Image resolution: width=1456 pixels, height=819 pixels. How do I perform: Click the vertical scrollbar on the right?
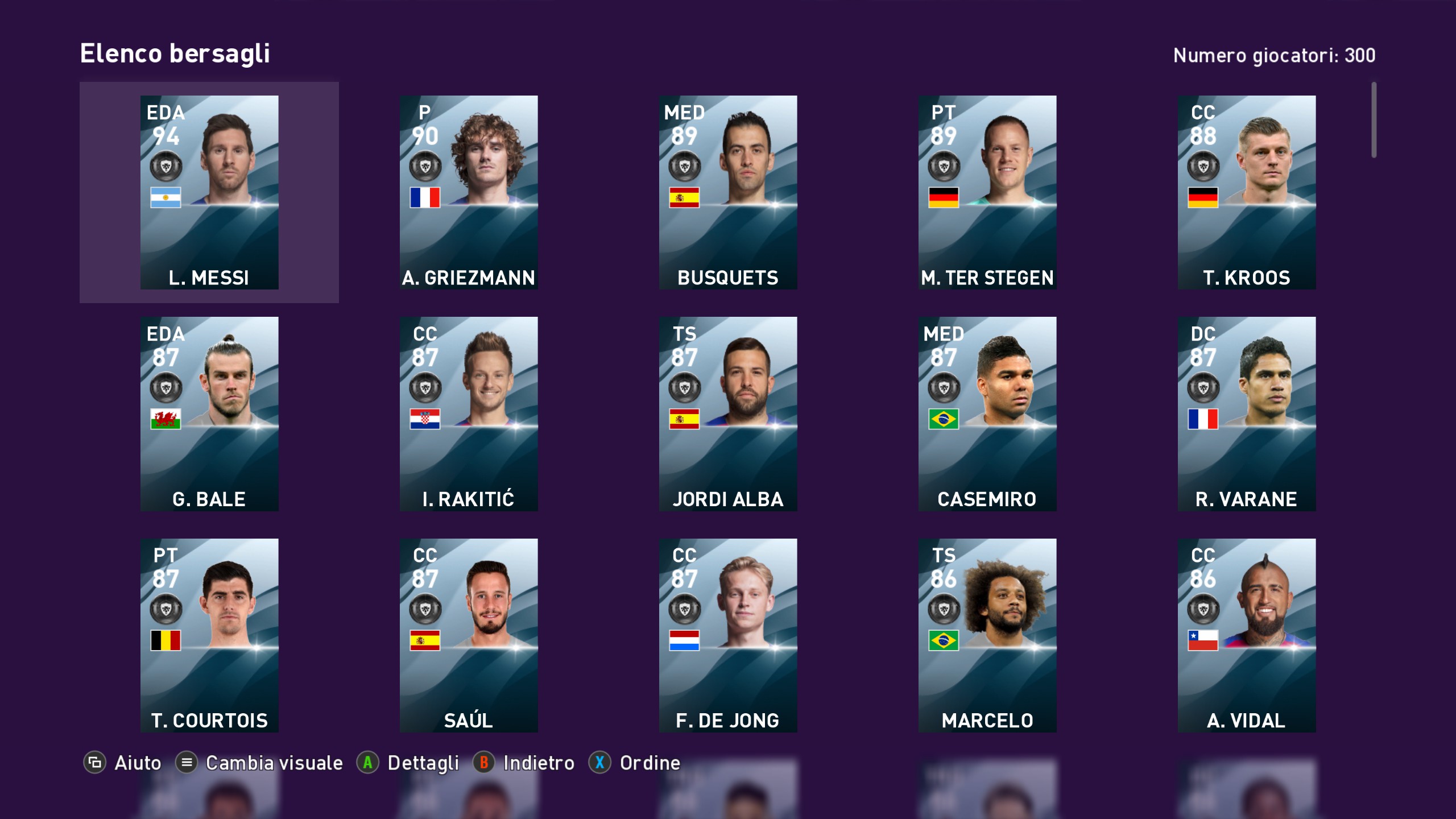pos(1374,120)
